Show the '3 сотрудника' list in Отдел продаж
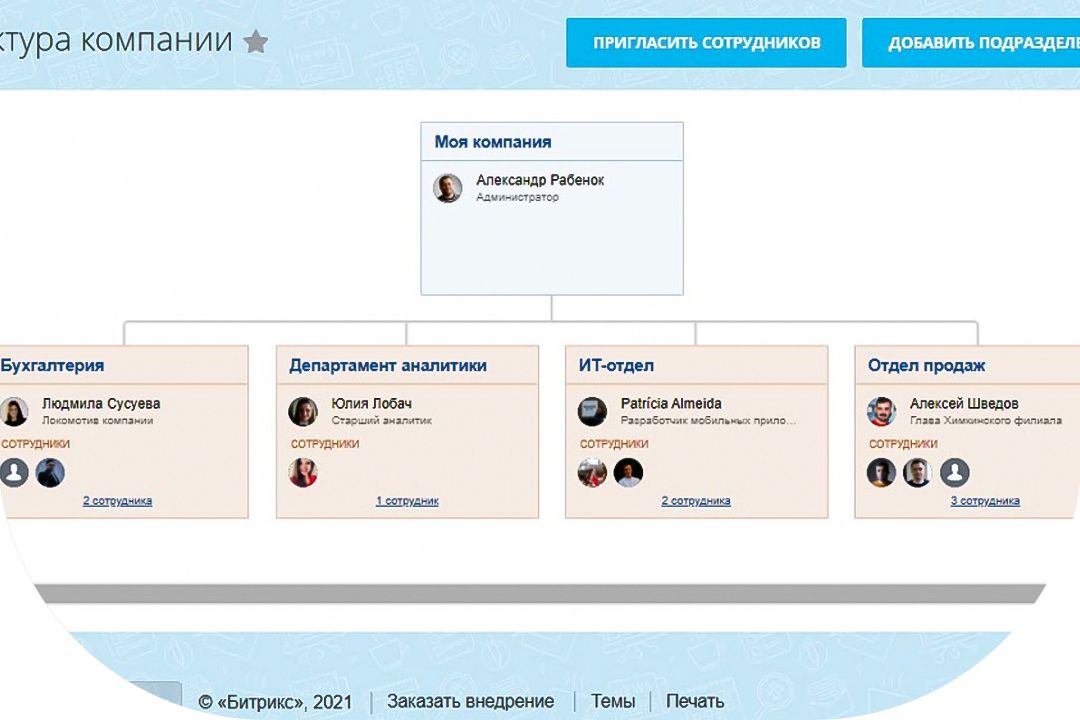The height and width of the screenshot is (720, 1080). click(985, 501)
